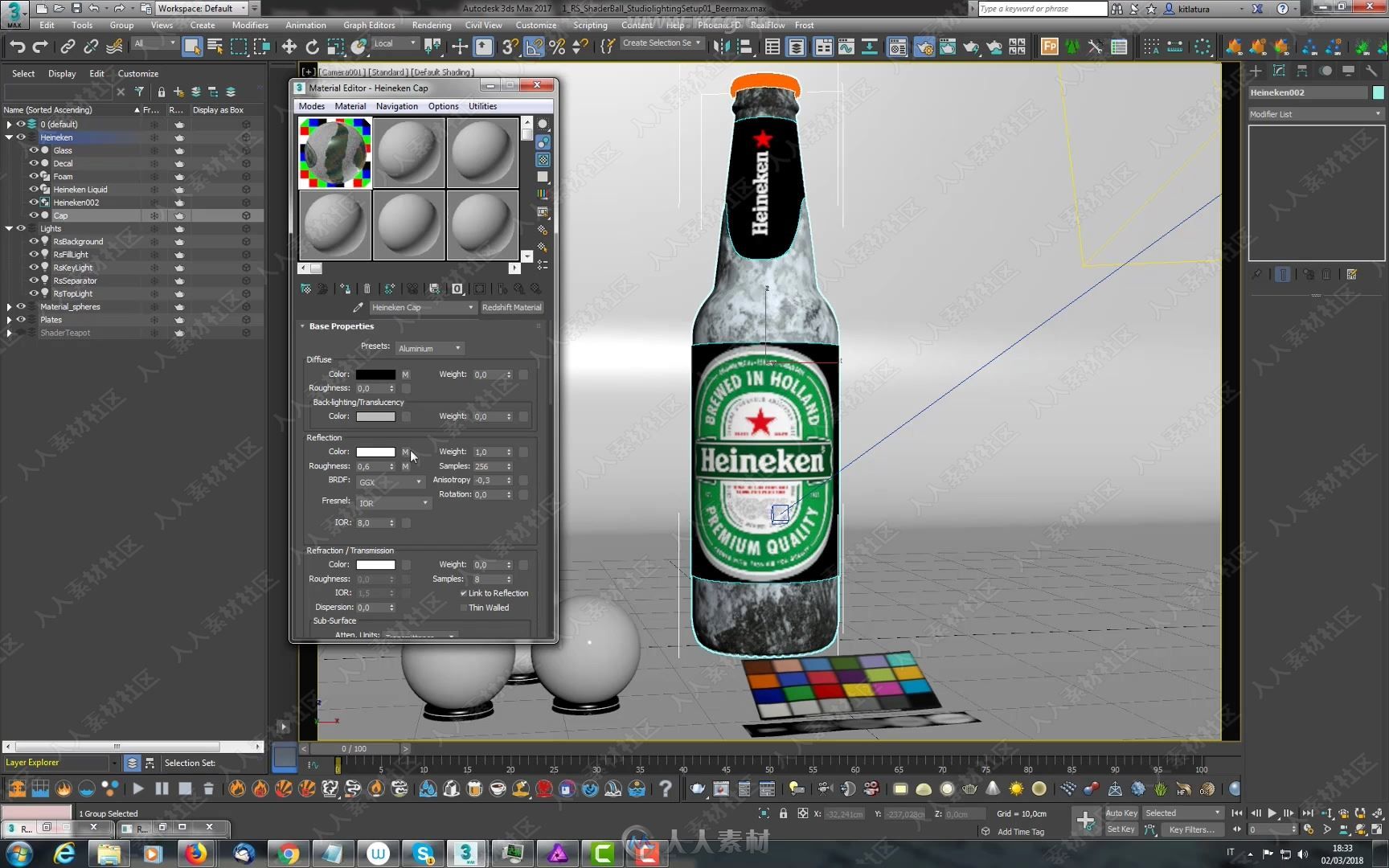Activate the Select Object tool
The width and height of the screenshot is (1389, 868).
[192, 47]
